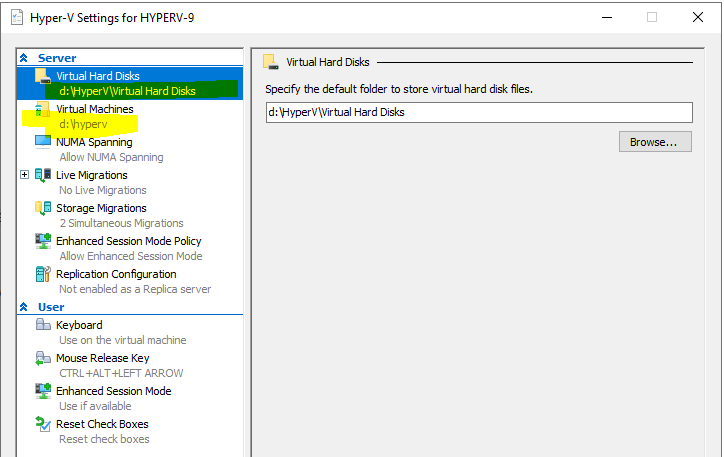724x457 pixels.
Task: Open Replication Configuration settings
Action: (x=116, y=274)
